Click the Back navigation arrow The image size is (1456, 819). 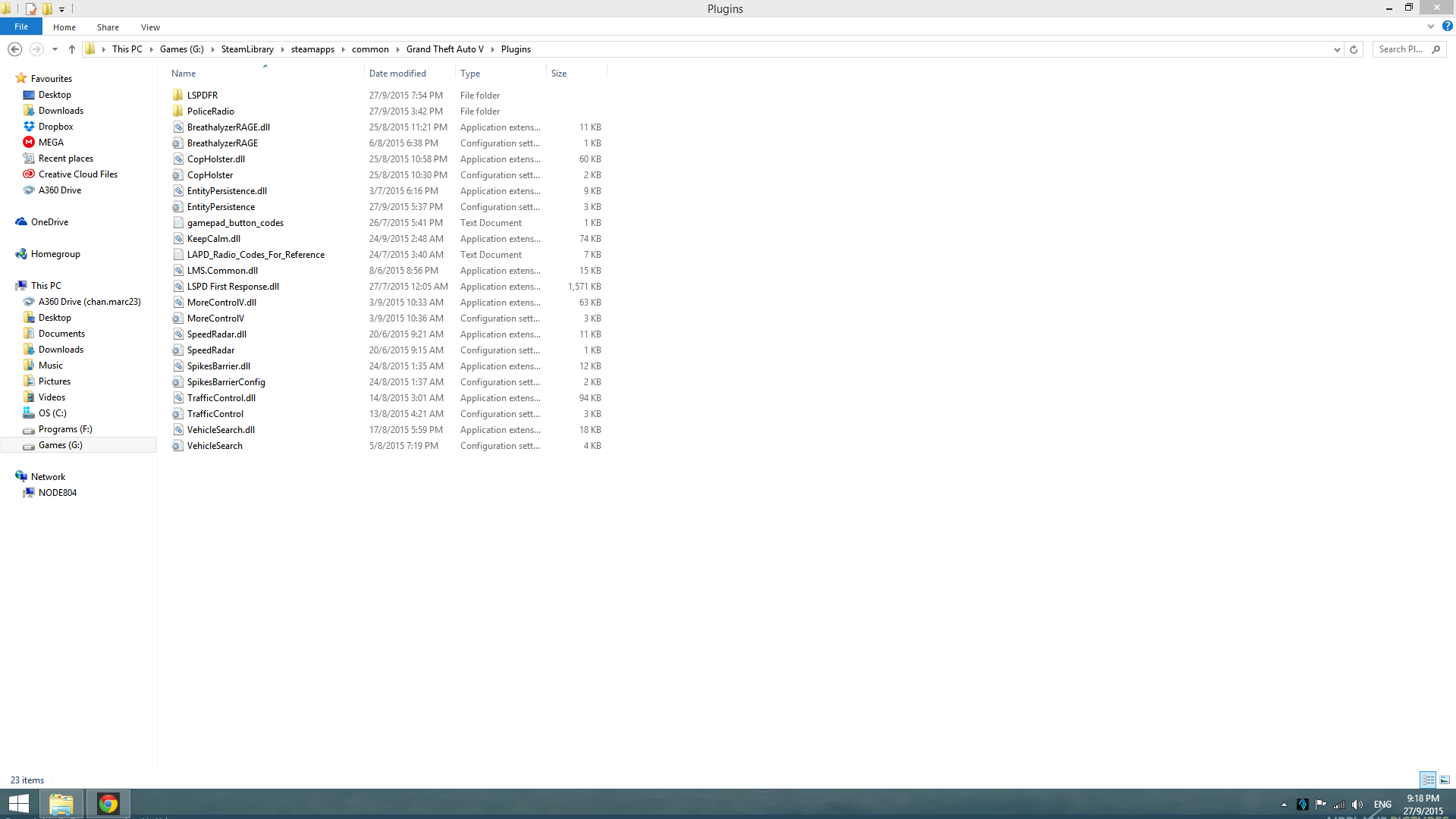coord(14,49)
